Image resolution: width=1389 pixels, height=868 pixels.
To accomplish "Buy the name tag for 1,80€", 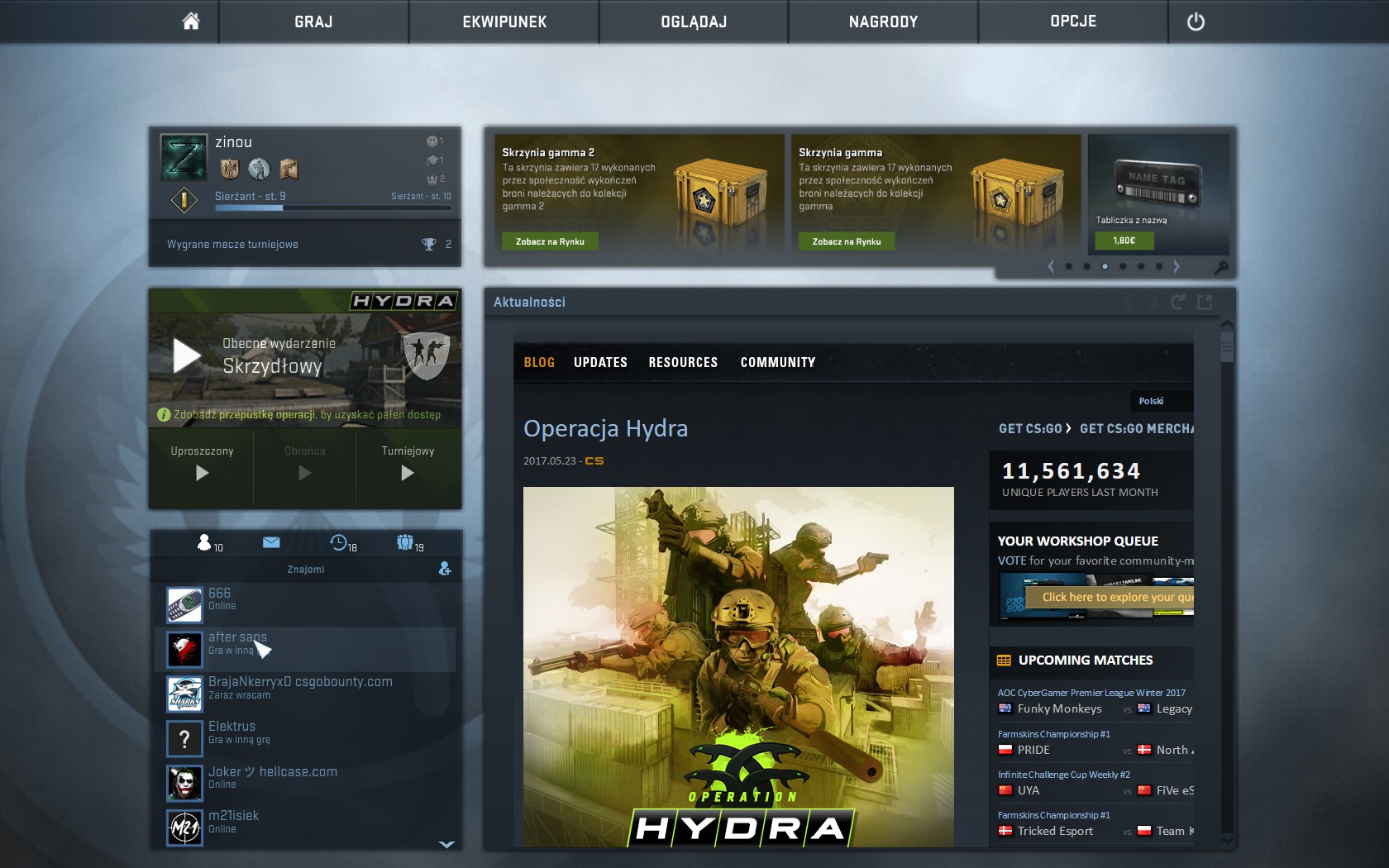I will 1124,241.
